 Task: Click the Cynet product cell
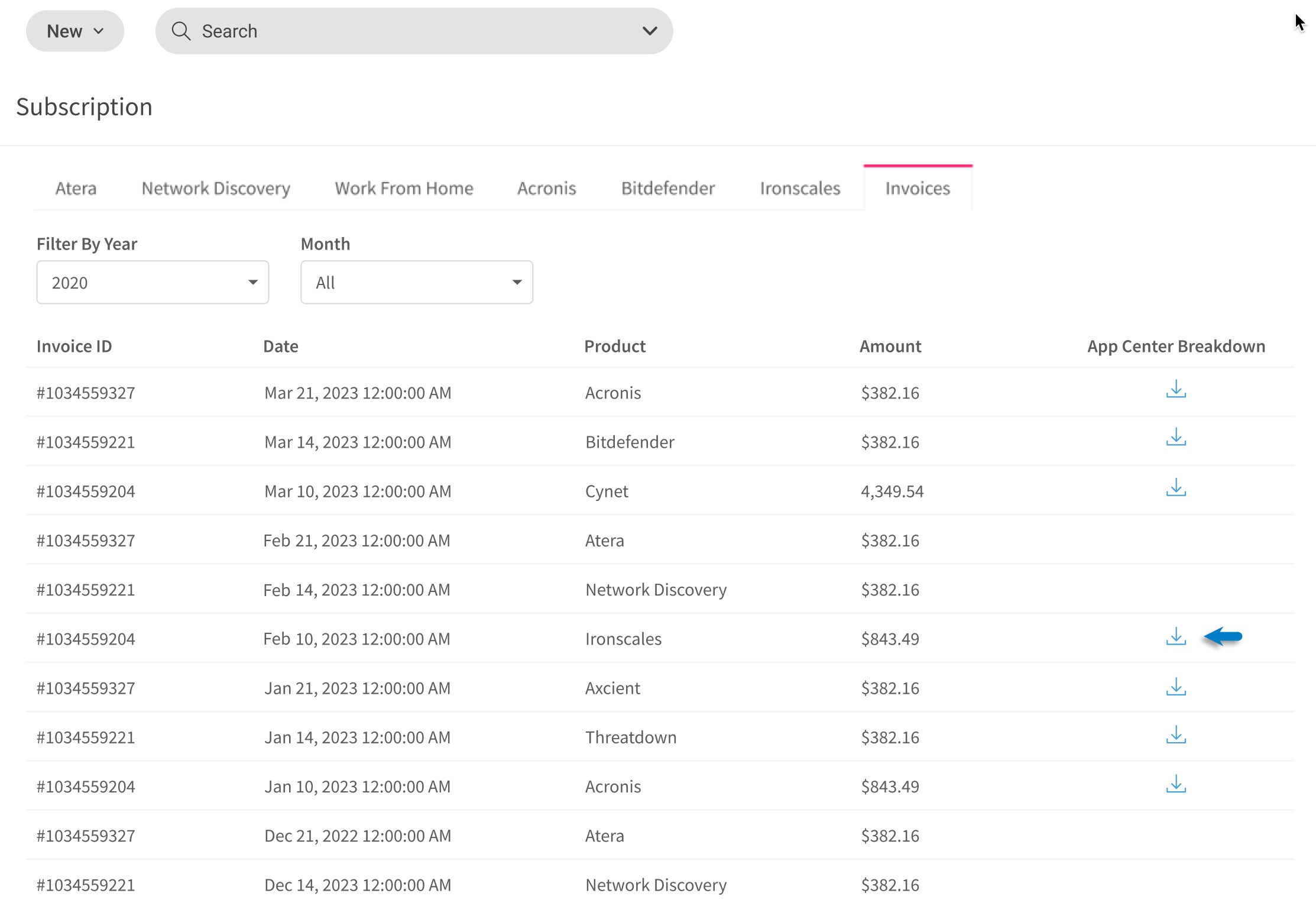pos(607,491)
